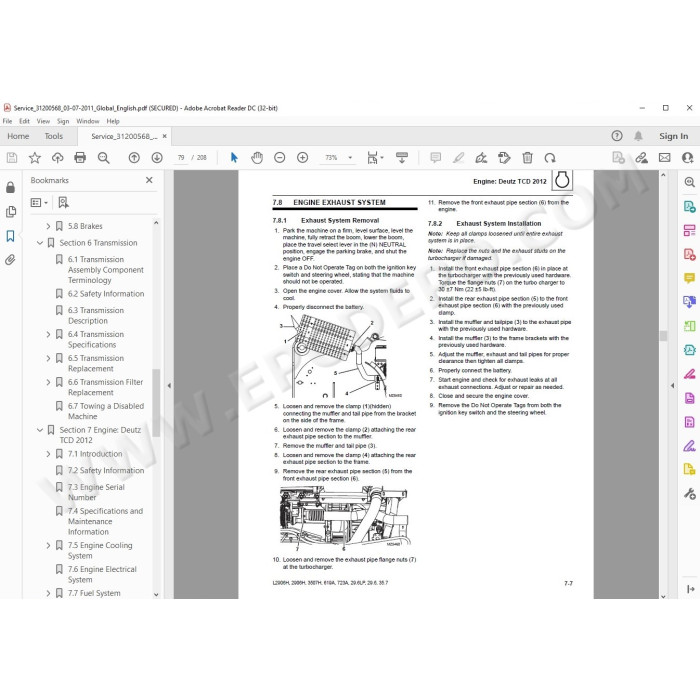The width and height of the screenshot is (700, 700).
Task: Click the document vertical scrollbar thumb
Action: [x=663, y=336]
